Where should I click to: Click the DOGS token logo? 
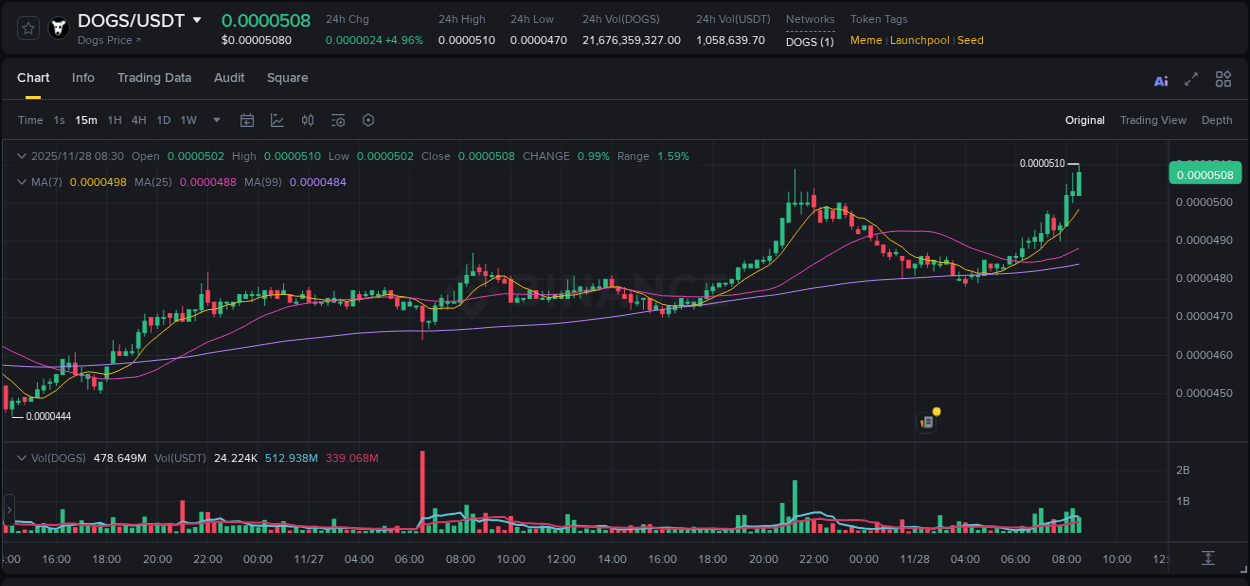(60, 27)
